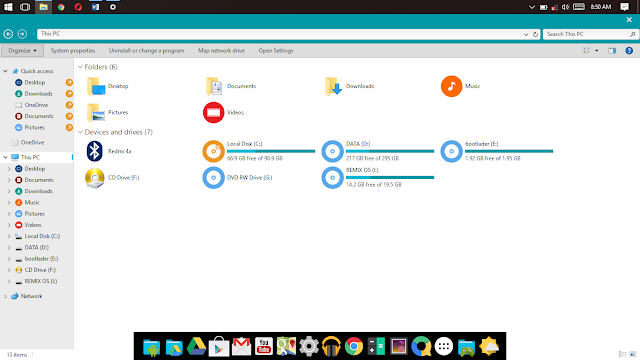Viewport: 640px width, 360px height.
Task: Open Play Store from the bottom dock
Action: click(x=219, y=346)
